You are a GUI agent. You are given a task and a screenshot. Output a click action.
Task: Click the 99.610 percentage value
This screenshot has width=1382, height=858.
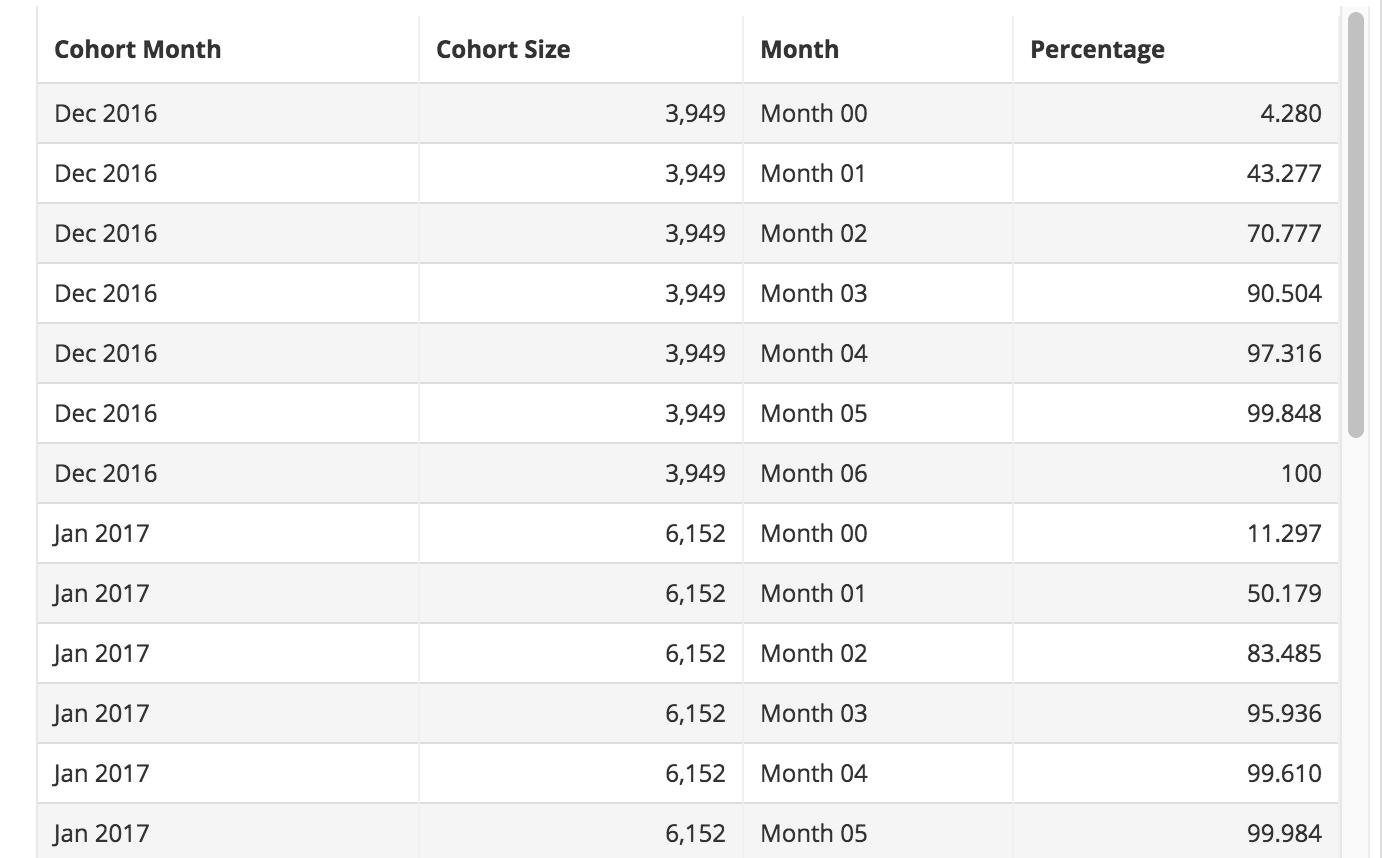coord(1284,774)
